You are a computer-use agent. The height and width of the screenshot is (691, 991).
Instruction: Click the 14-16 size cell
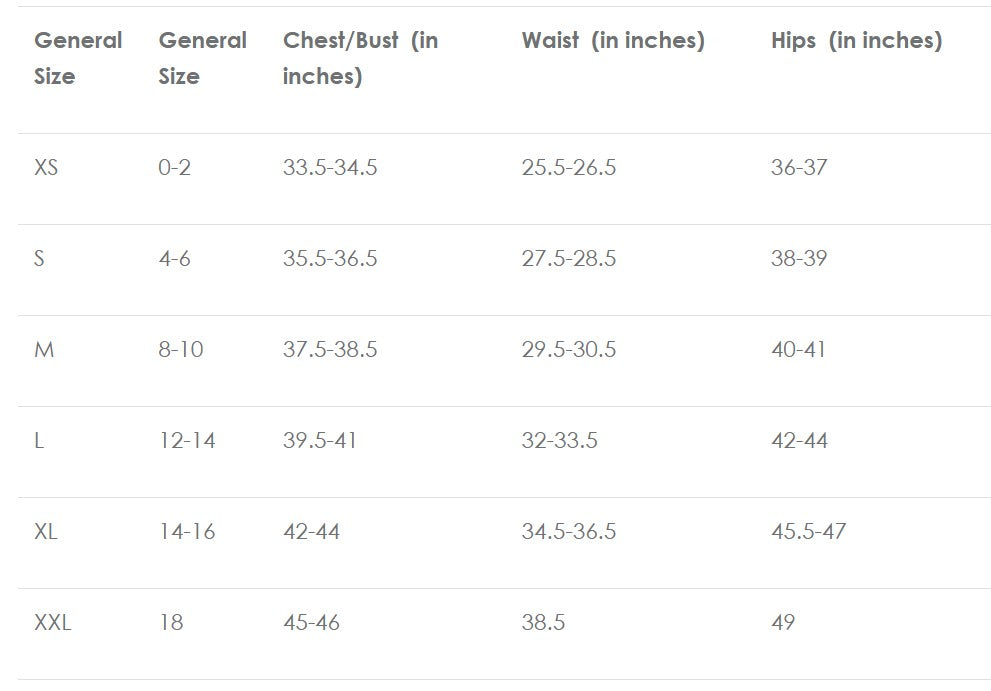tap(186, 532)
